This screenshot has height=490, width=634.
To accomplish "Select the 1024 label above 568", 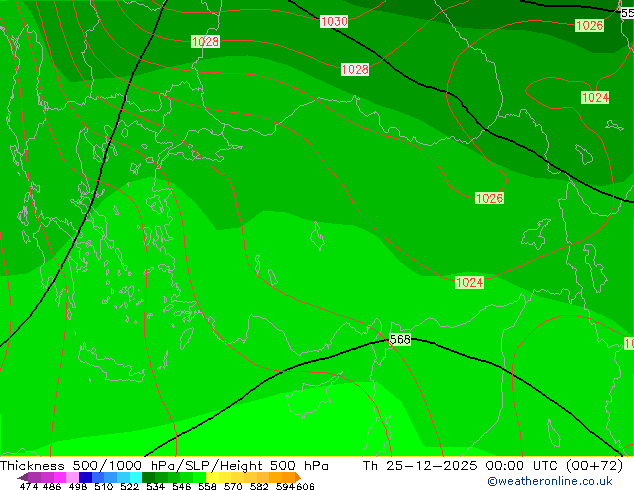I will click(469, 282).
